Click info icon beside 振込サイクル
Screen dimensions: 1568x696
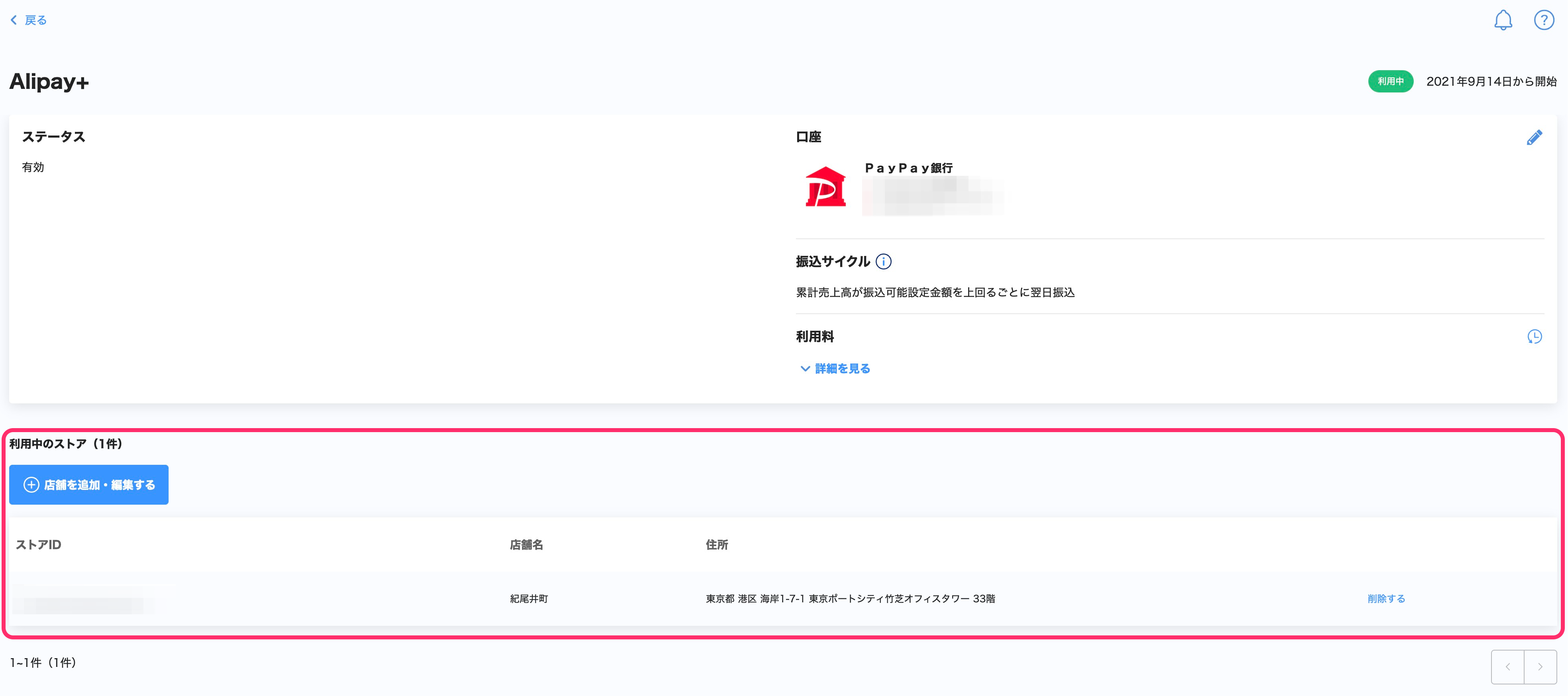pyautogui.click(x=883, y=262)
